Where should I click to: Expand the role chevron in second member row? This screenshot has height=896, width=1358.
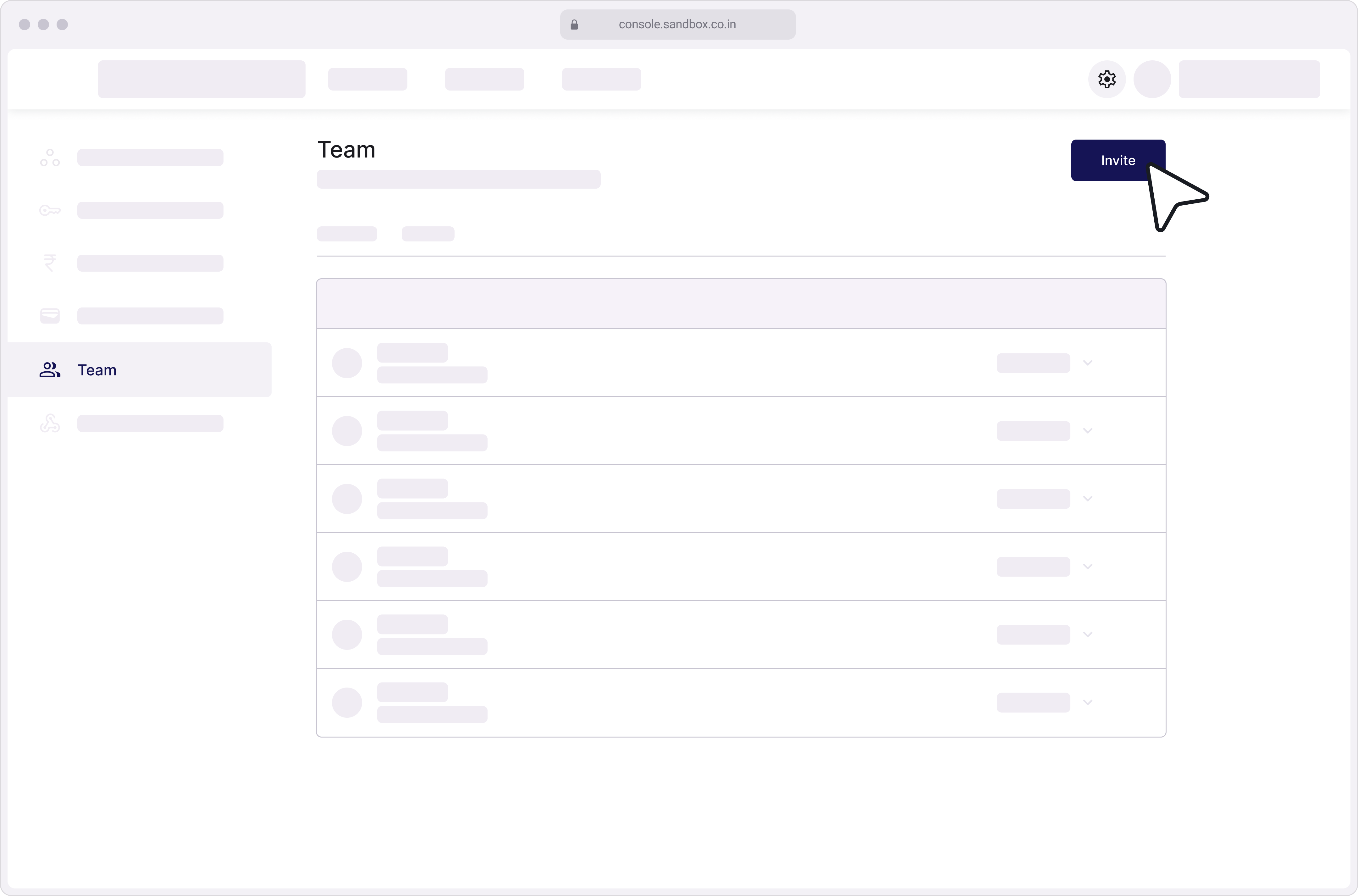(x=1087, y=431)
